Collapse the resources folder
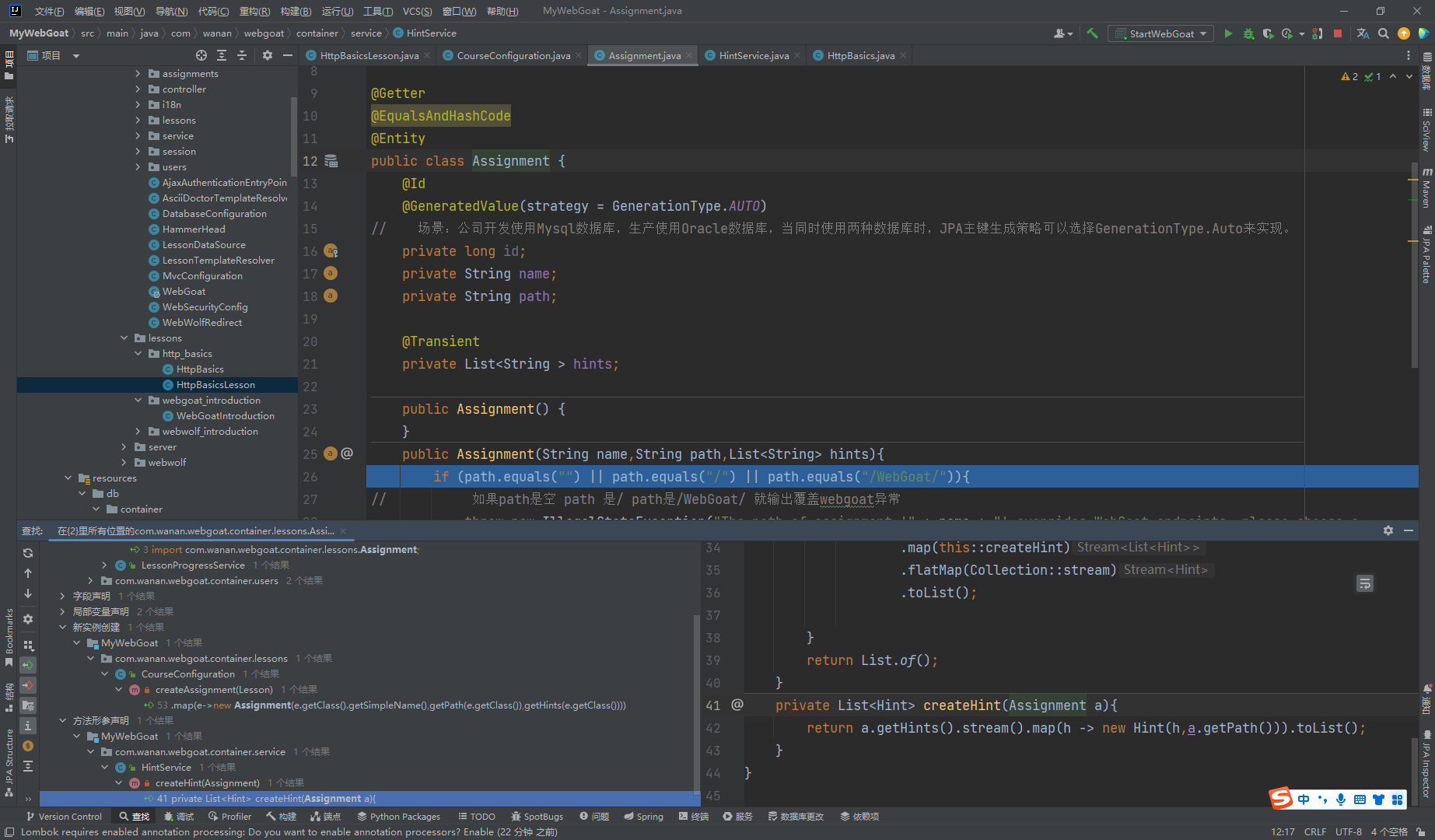Viewport: 1435px width, 840px height. (68, 478)
